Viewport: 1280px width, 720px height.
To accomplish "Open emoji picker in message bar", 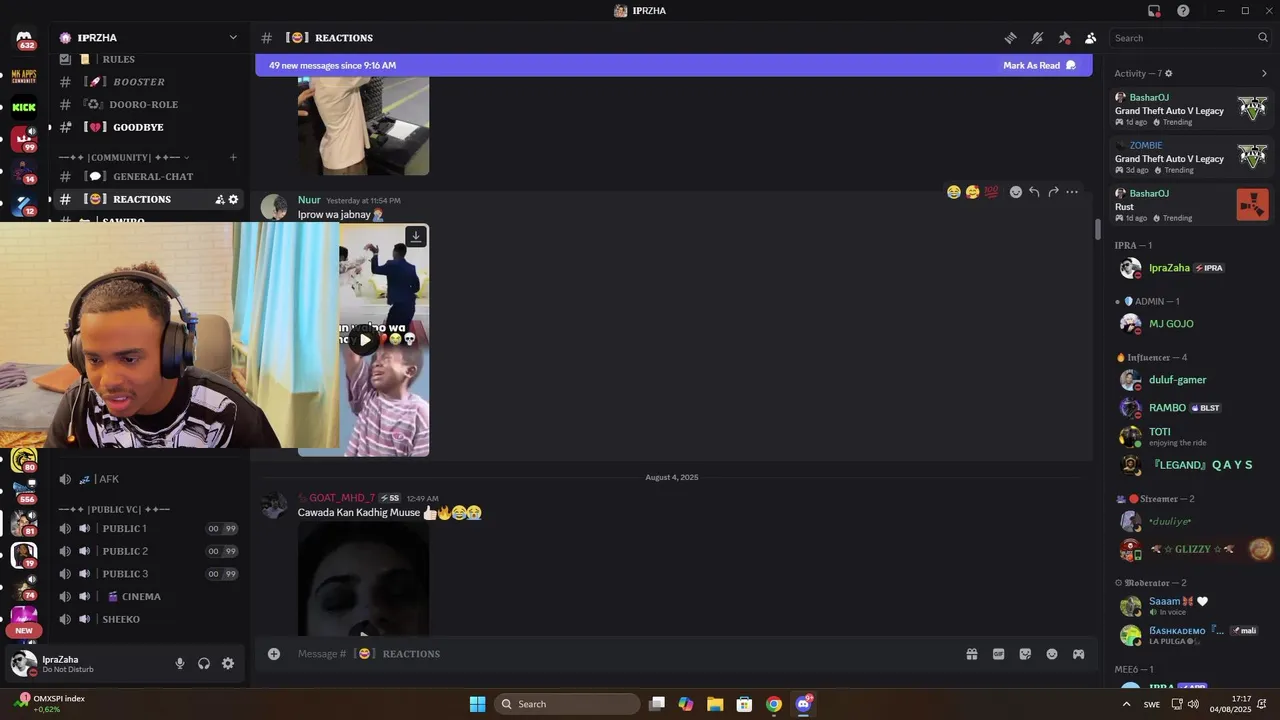I will 1052,654.
